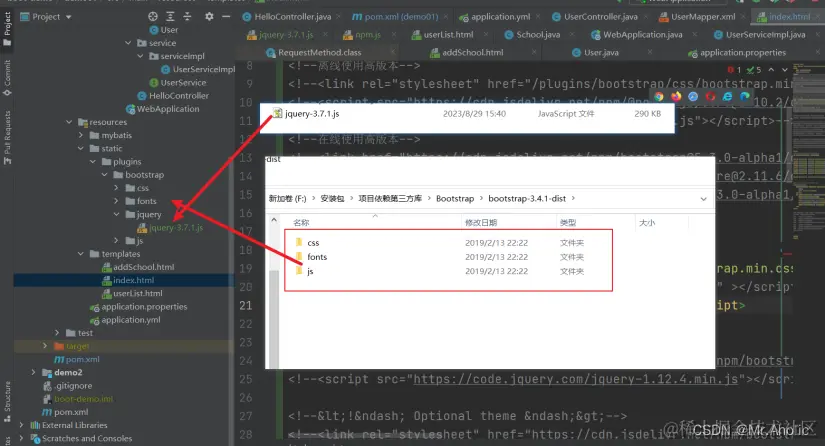This screenshot has width=825, height=446.
Task: Open preview in Opera browser icon
Action: [x=710, y=96]
